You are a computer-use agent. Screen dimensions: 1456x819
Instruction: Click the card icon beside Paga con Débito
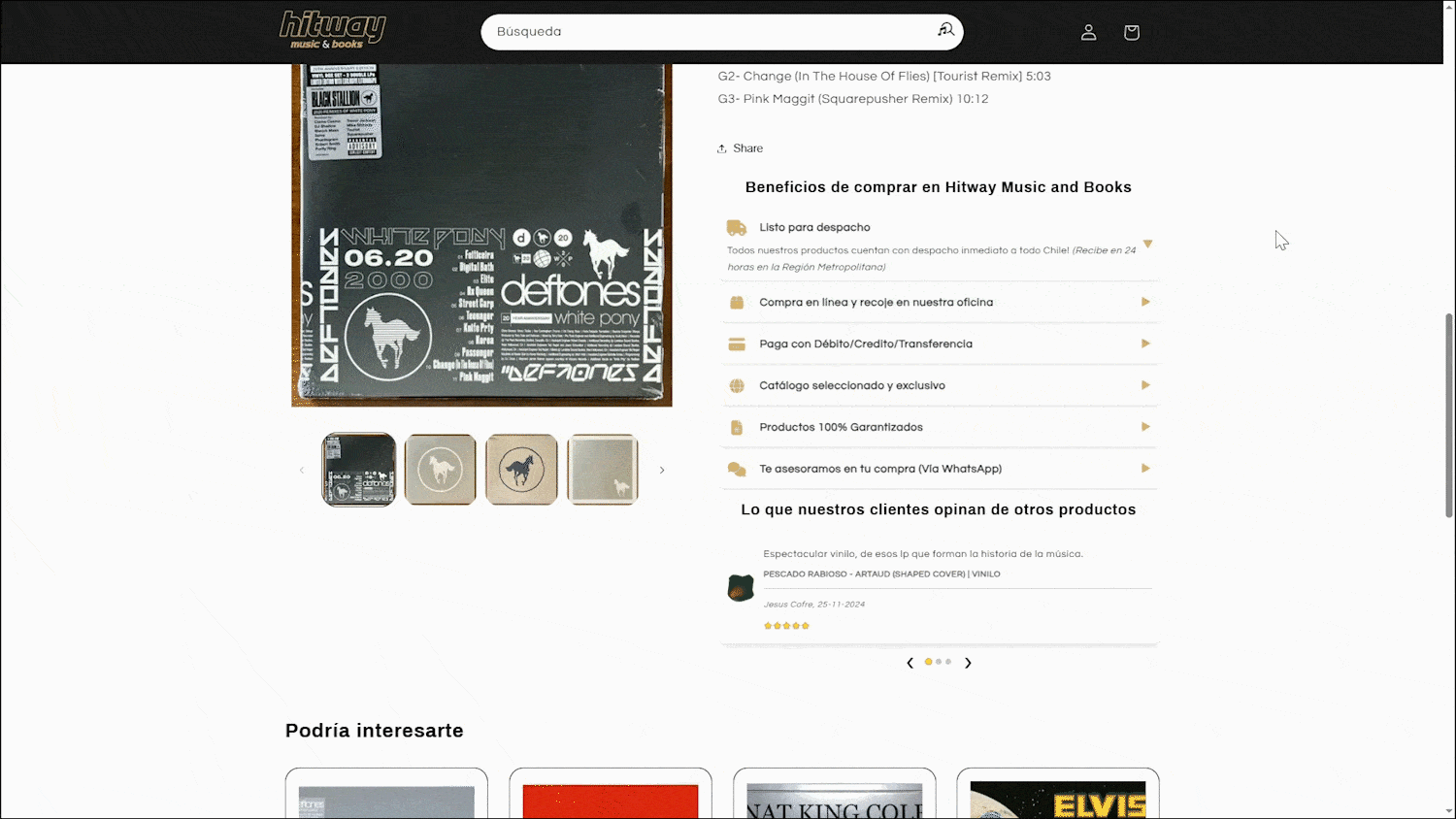pos(737,344)
